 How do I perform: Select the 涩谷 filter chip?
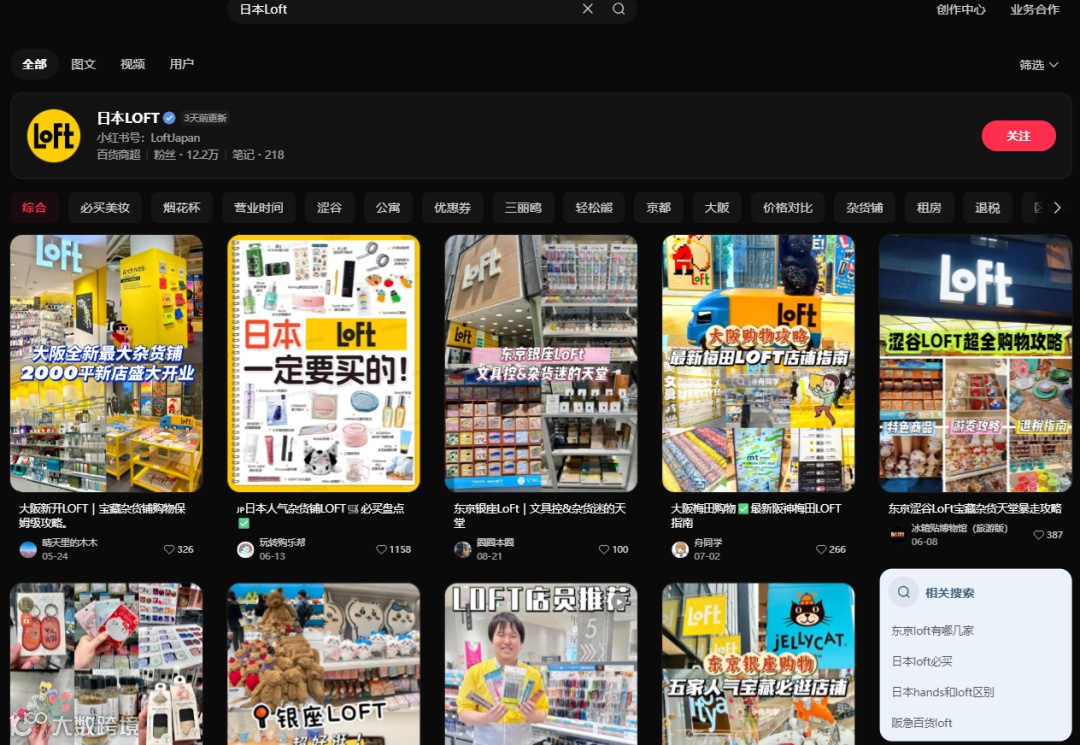[329, 207]
